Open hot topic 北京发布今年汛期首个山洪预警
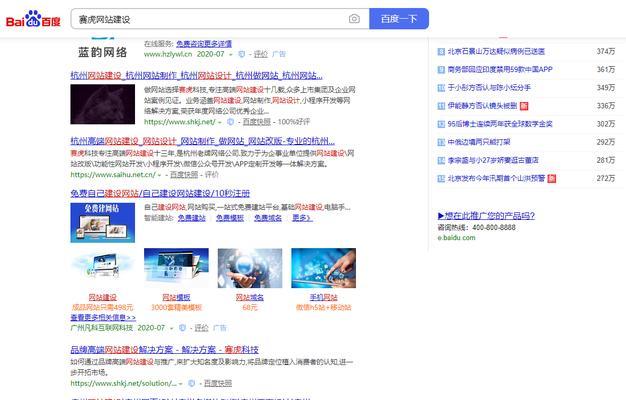Screen dimensions: 626x400 coord(496,178)
